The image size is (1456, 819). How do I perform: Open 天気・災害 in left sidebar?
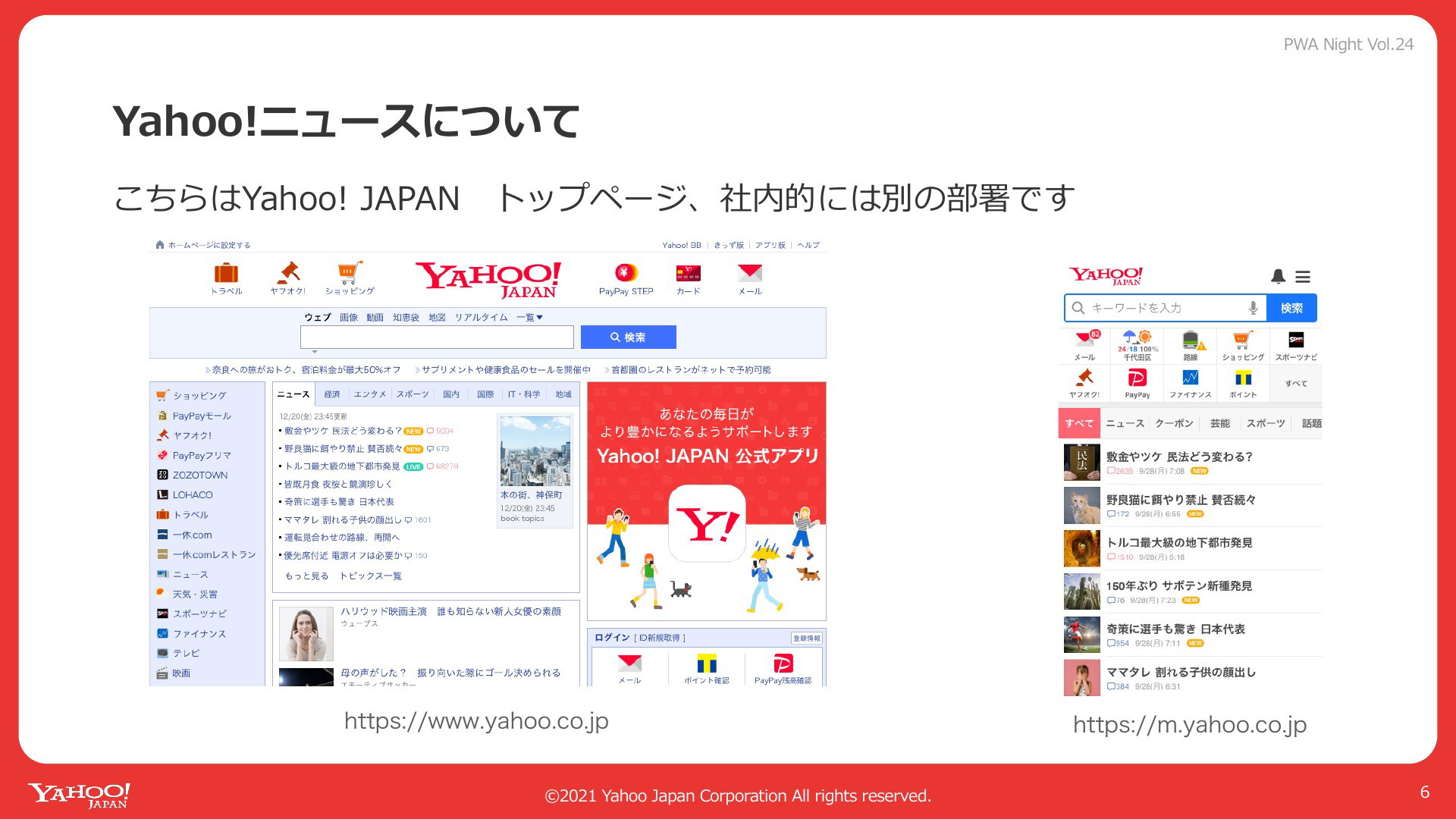click(x=195, y=595)
